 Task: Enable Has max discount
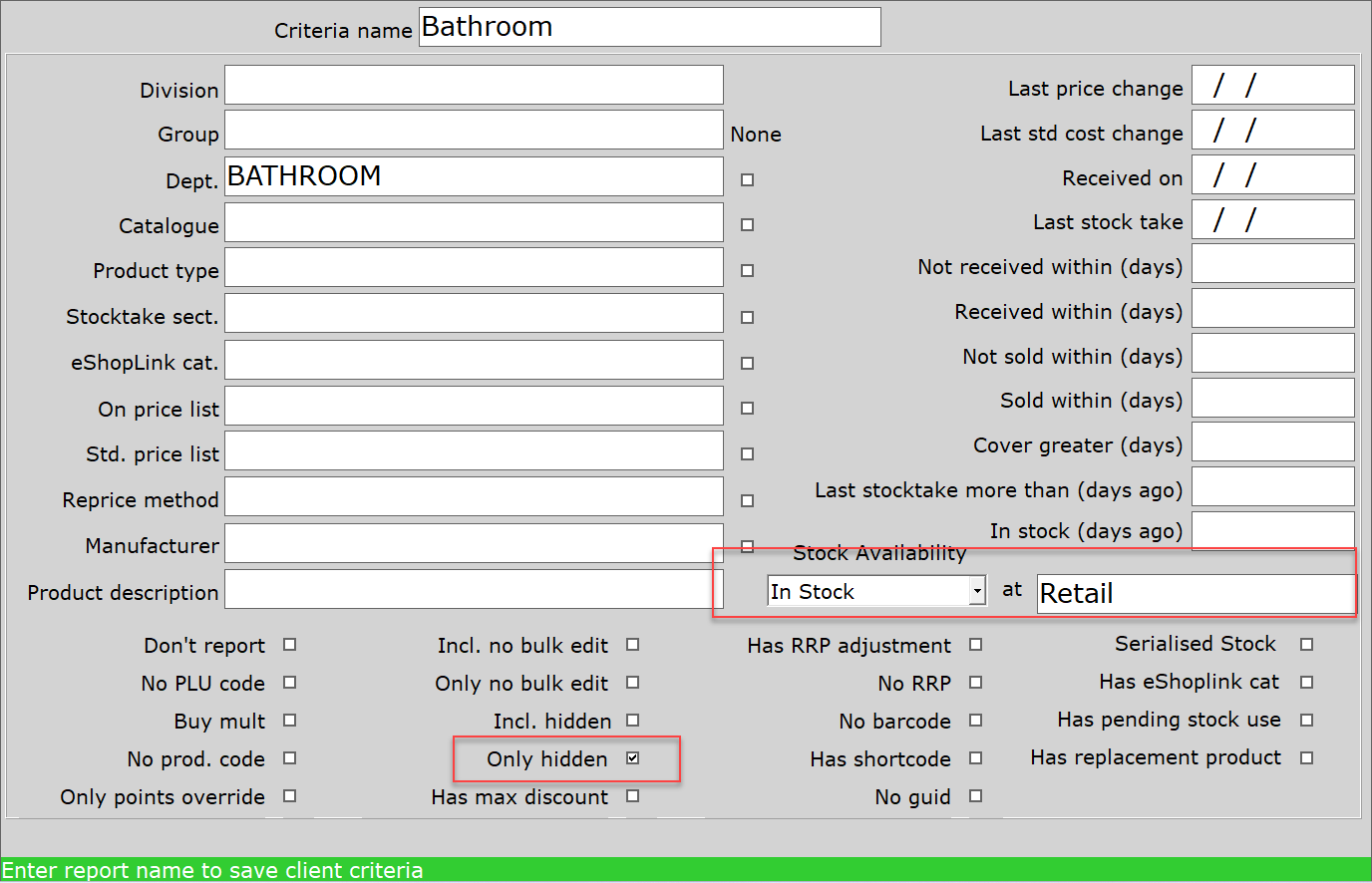coord(632,796)
